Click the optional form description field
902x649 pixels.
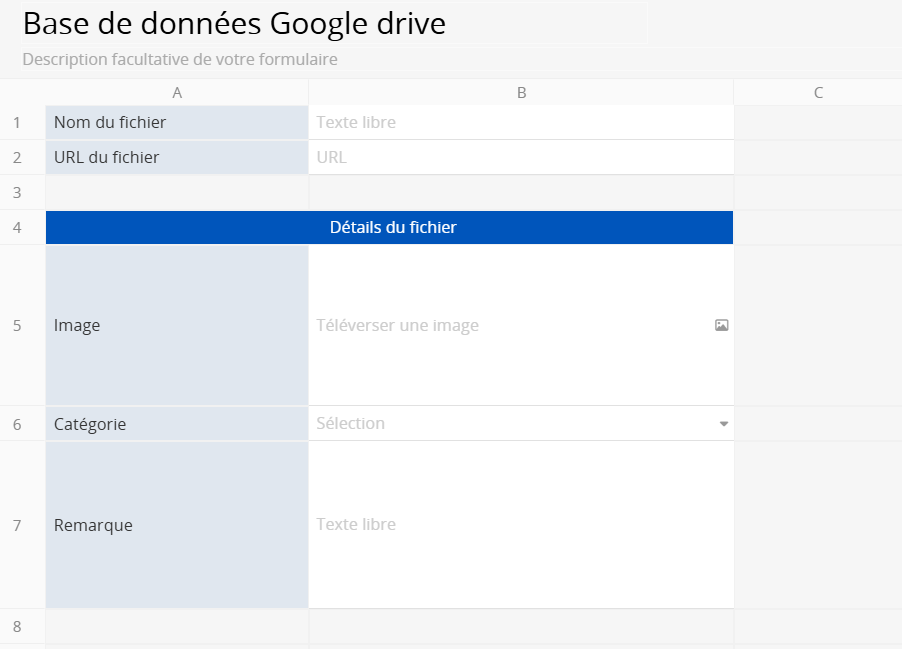coord(180,59)
